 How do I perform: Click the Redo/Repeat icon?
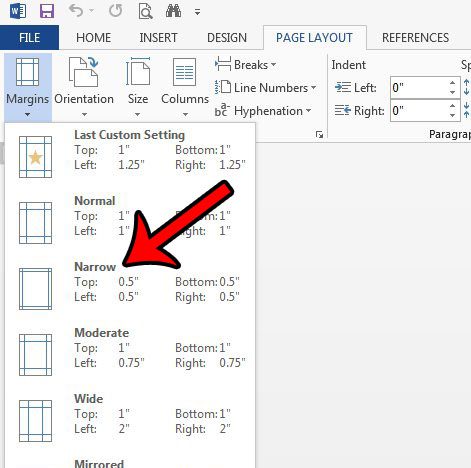click(115, 11)
